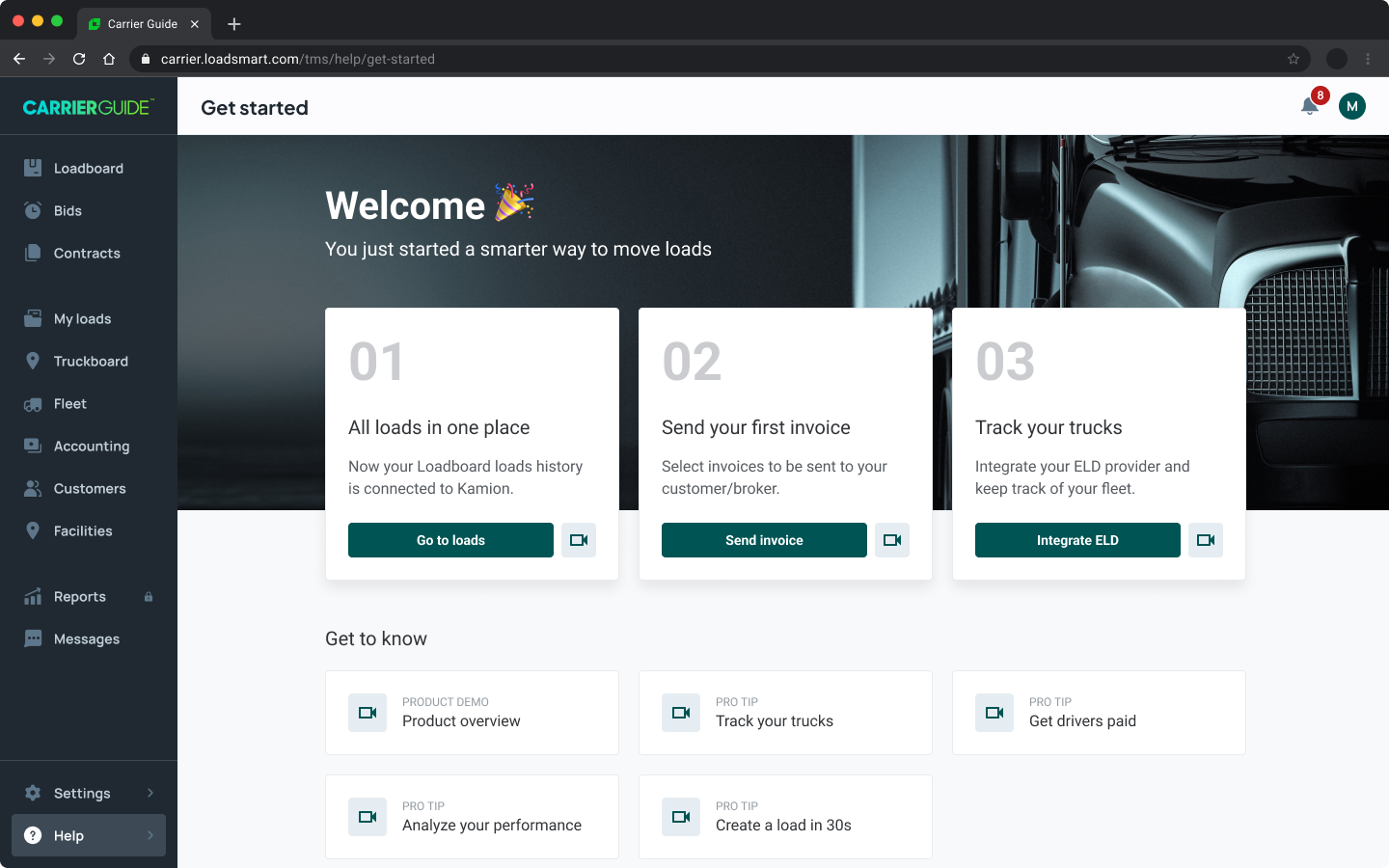Open a new browser tab
The height and width of the screenshot is (868, 1389).
coord(234,24)
